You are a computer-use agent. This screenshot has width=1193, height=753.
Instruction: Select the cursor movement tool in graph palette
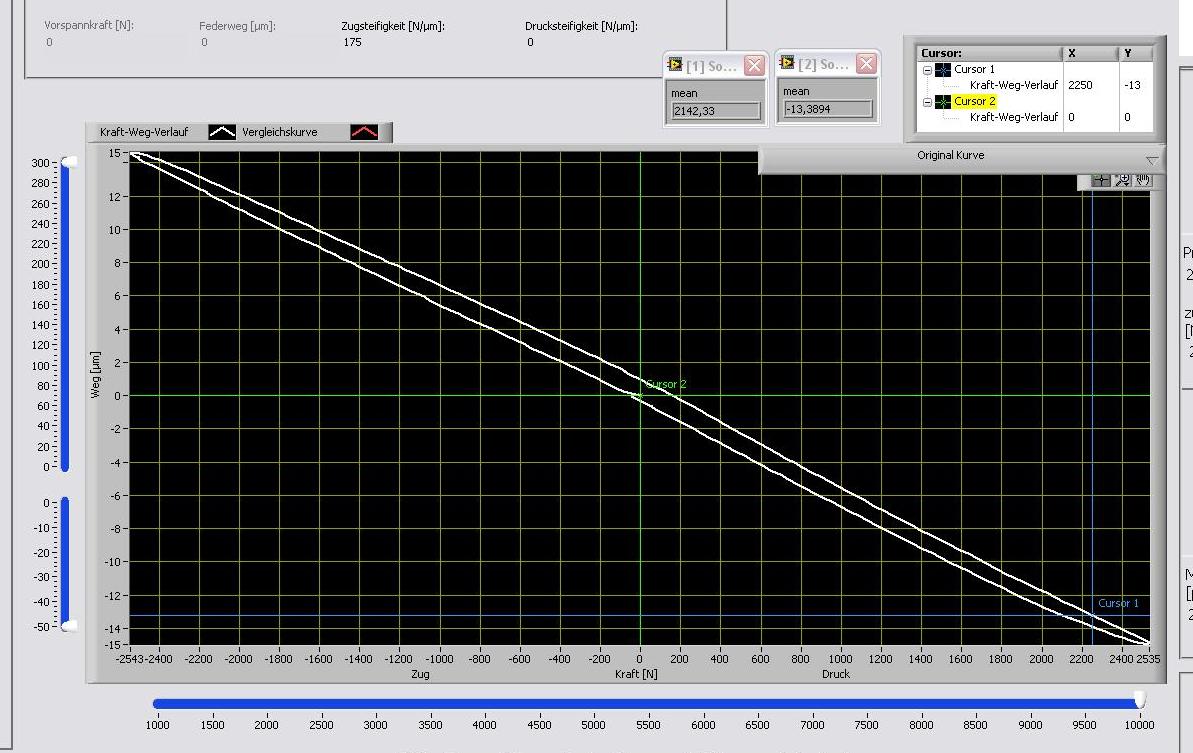coord(1100,180)
